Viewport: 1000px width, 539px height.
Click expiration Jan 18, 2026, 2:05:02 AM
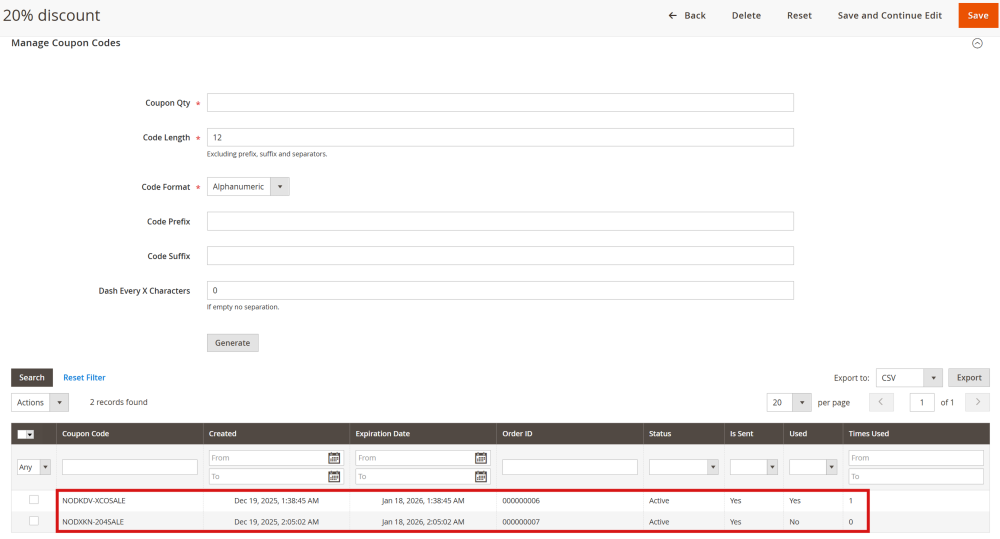coord(423,522)
